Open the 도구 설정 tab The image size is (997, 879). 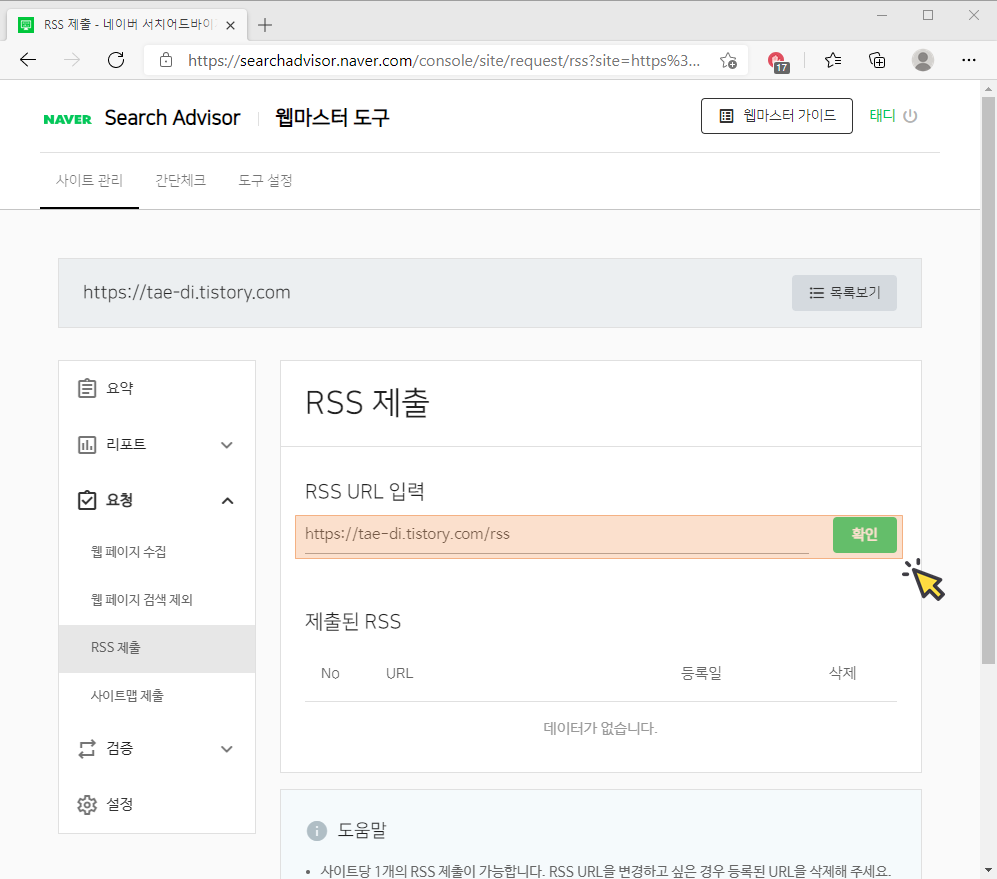click(264, 181)
